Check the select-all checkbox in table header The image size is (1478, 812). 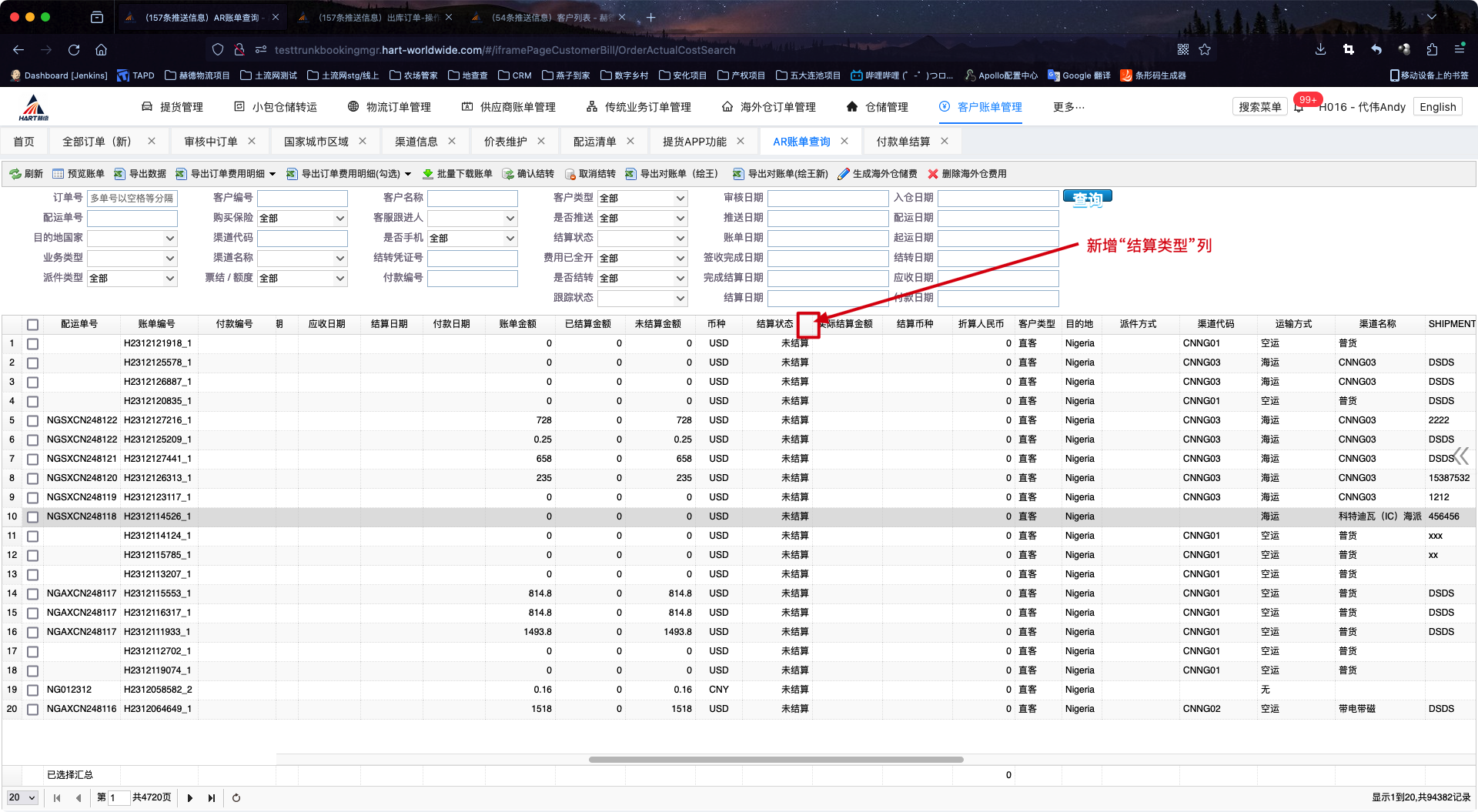[32, 324]
